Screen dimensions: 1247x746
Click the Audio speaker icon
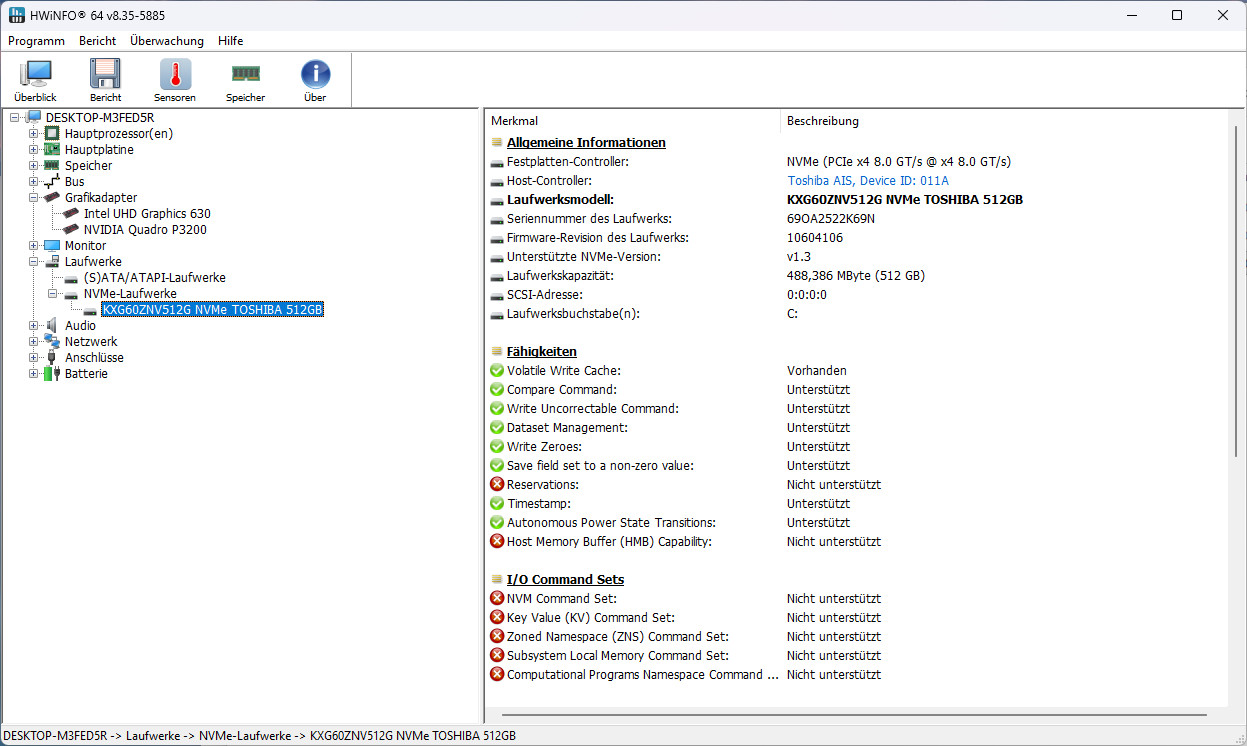click(x=52, y=326)
